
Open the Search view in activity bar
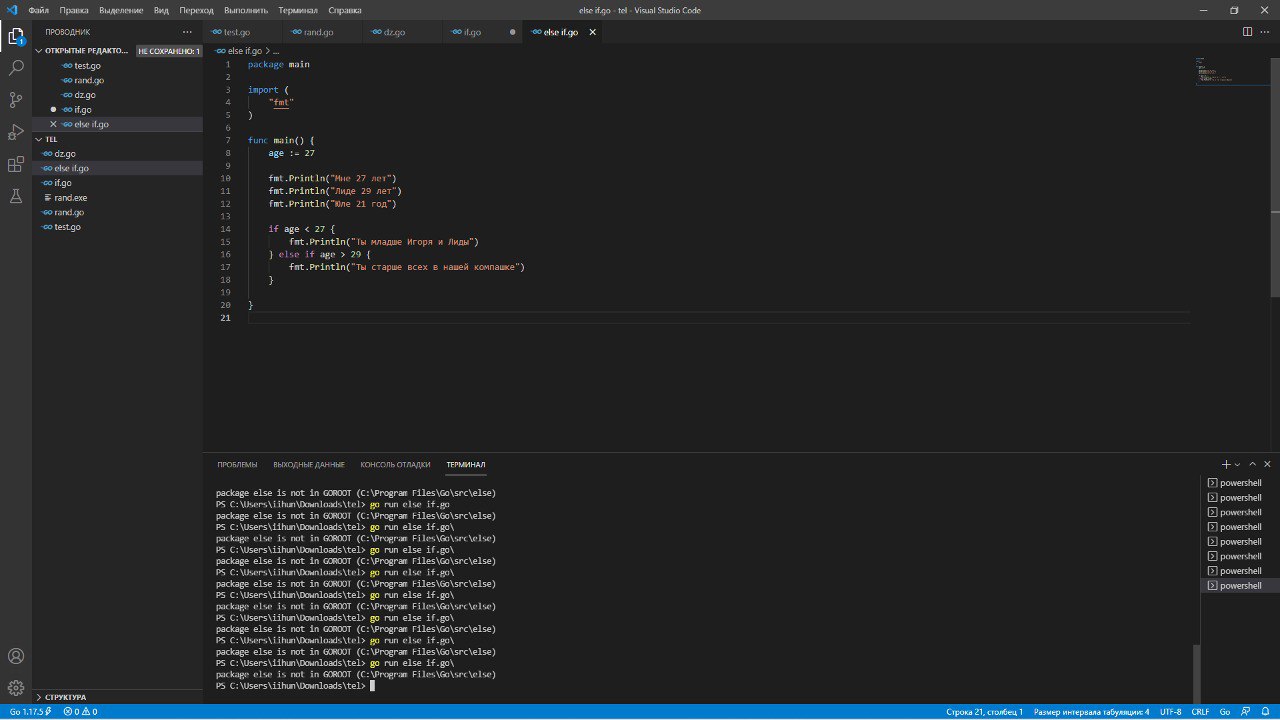[x=16, y=68]
